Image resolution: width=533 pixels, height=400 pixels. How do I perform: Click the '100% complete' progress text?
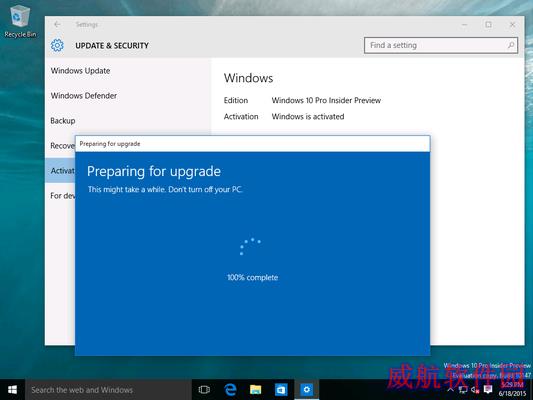tap(253, 277)
